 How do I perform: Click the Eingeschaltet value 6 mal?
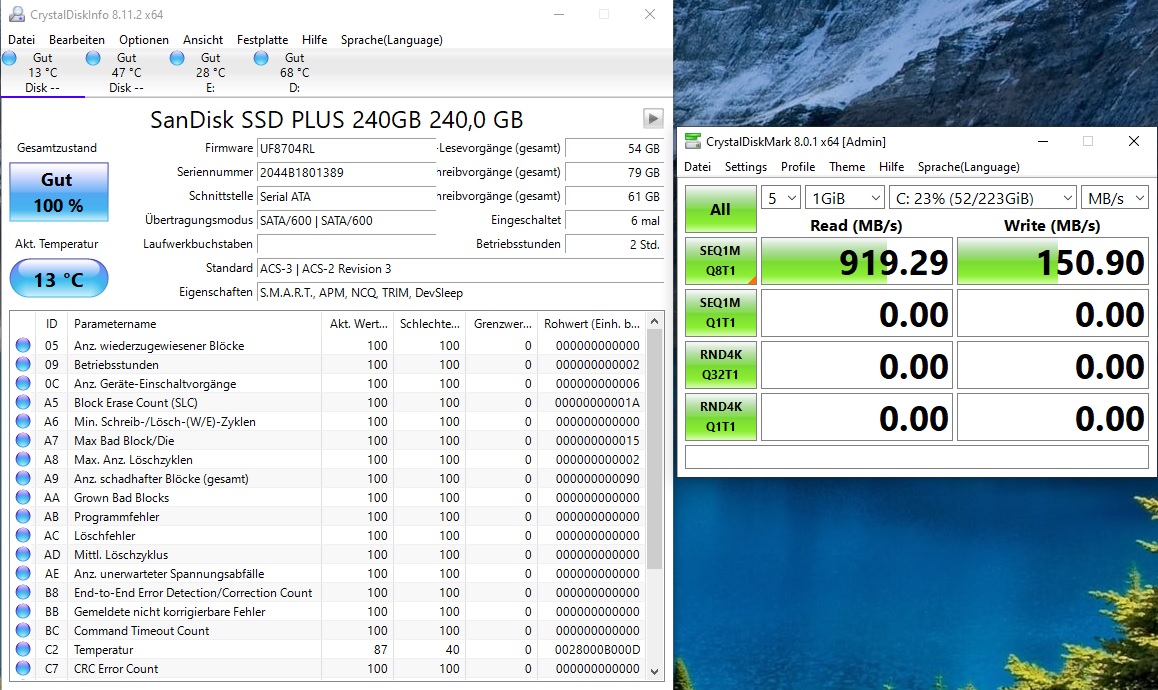pos(614,220)
